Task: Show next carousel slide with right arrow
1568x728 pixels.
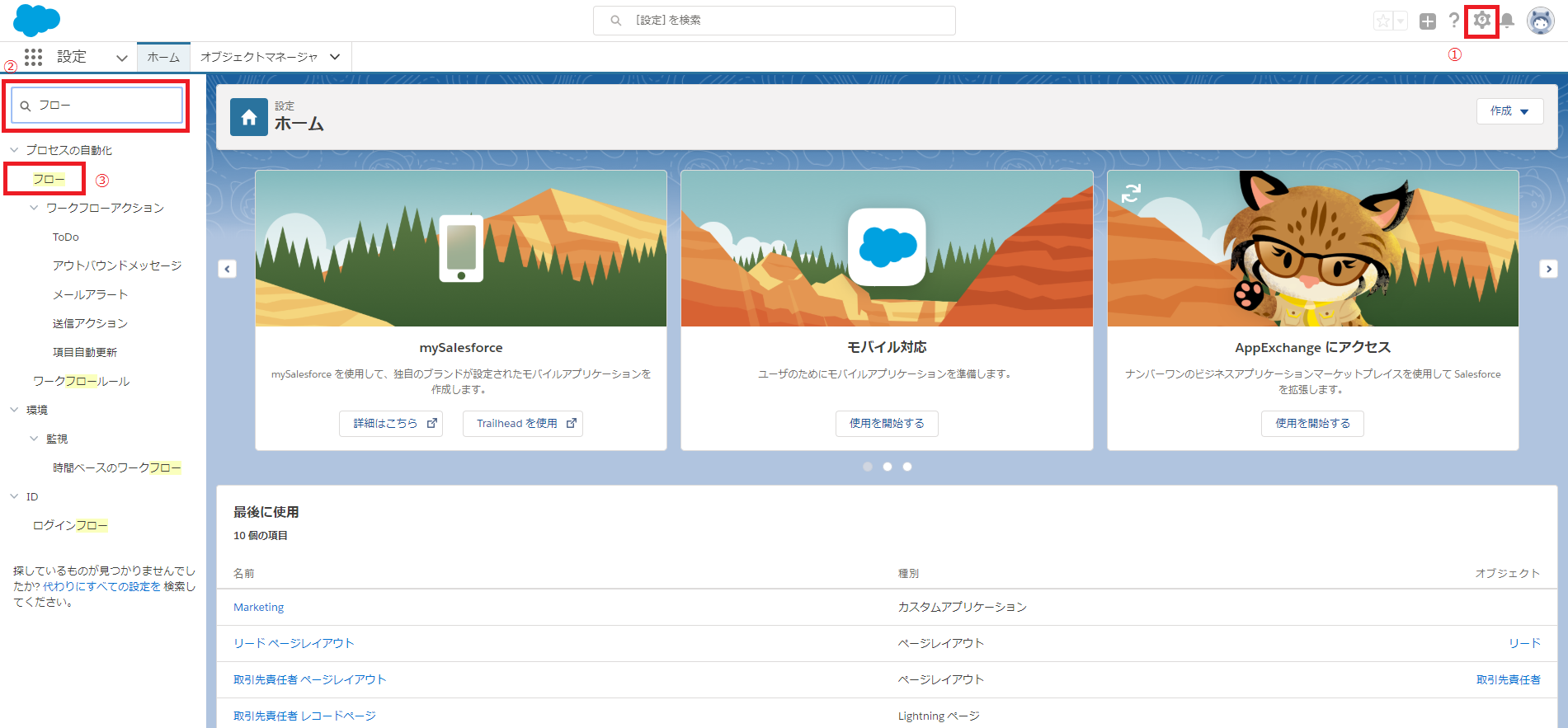Action: coord(1548,269)
